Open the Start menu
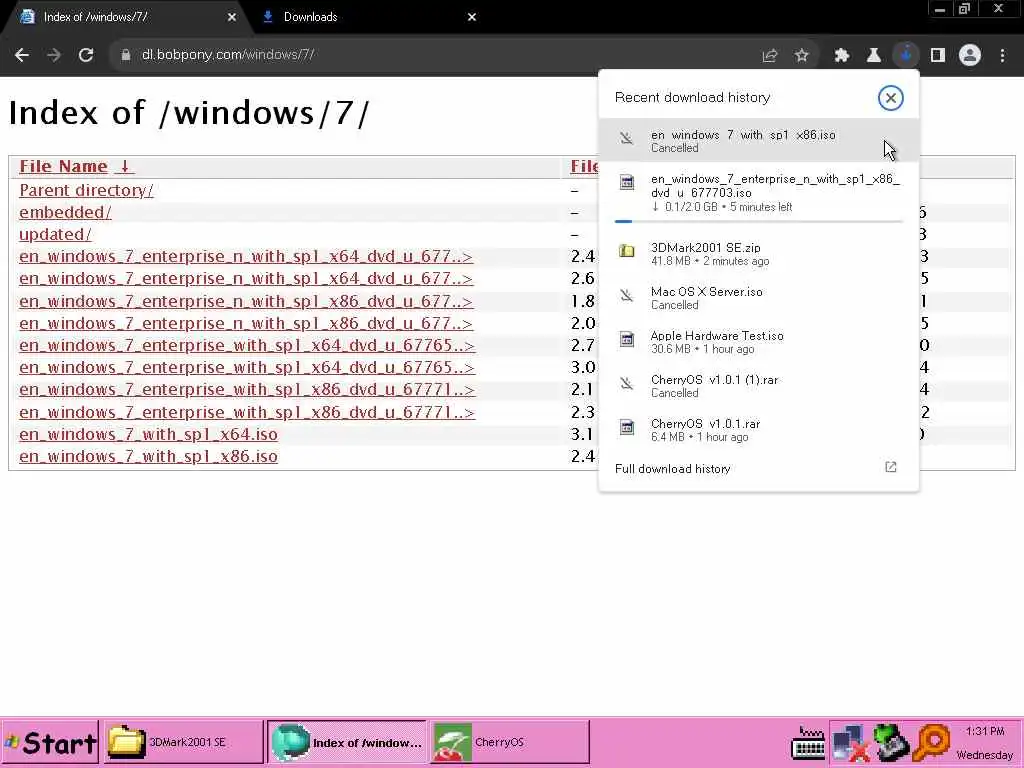This screenshot has width=1024, height=768. (50, 742)
